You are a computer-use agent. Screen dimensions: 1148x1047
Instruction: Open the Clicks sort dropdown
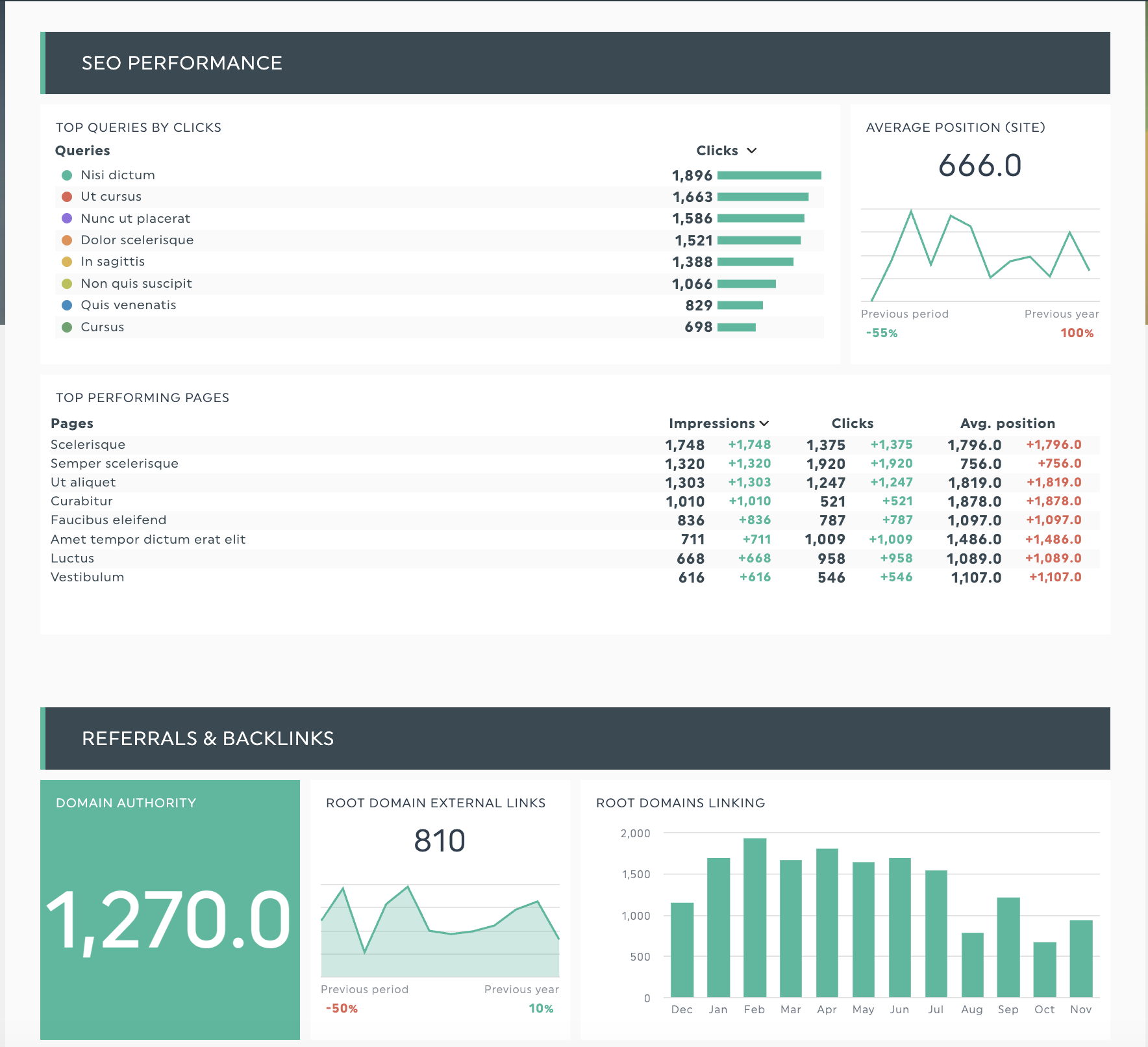point(752,150)
